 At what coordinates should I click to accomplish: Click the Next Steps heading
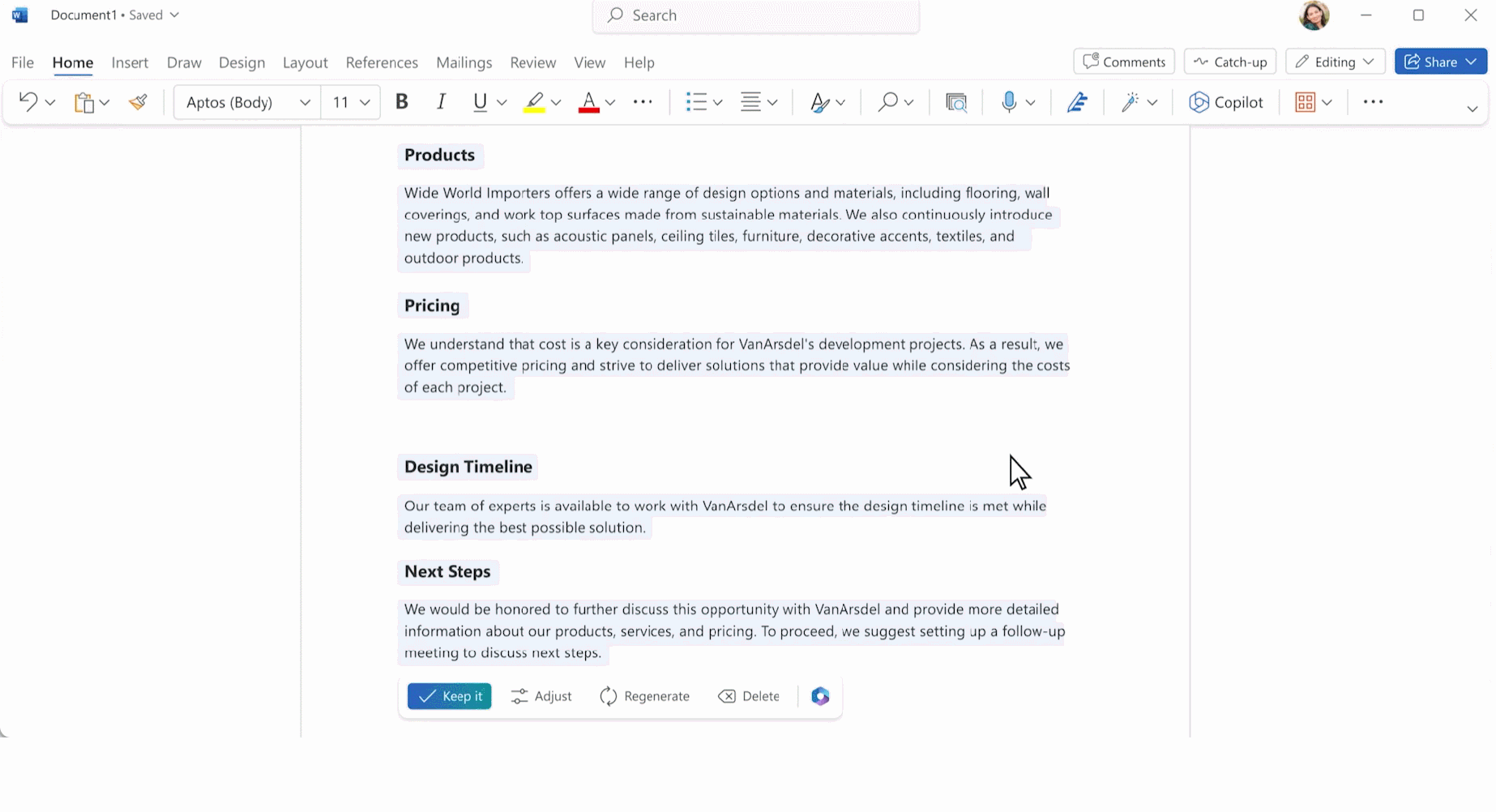pyautogui.click(x=447, y=571)
